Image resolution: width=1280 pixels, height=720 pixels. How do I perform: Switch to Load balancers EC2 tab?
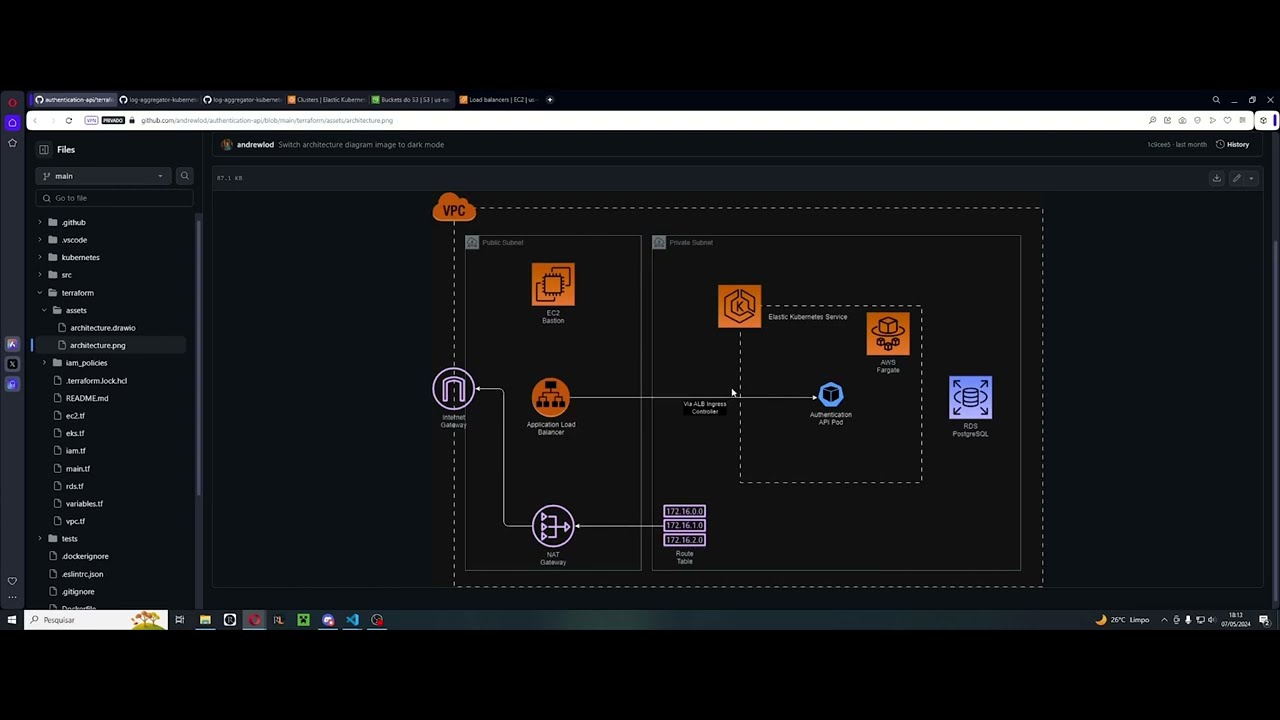pyautogui.click(x=497, y=100)
